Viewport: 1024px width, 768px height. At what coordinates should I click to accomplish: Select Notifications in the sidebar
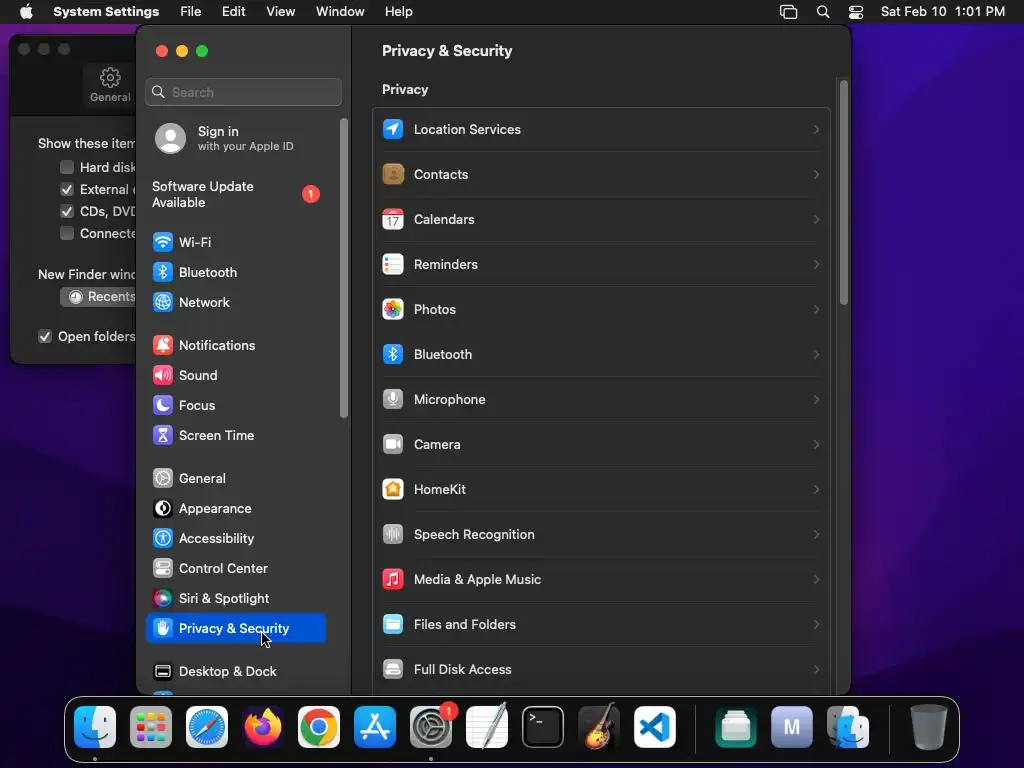pyautogui.click(x=236, y=345)
